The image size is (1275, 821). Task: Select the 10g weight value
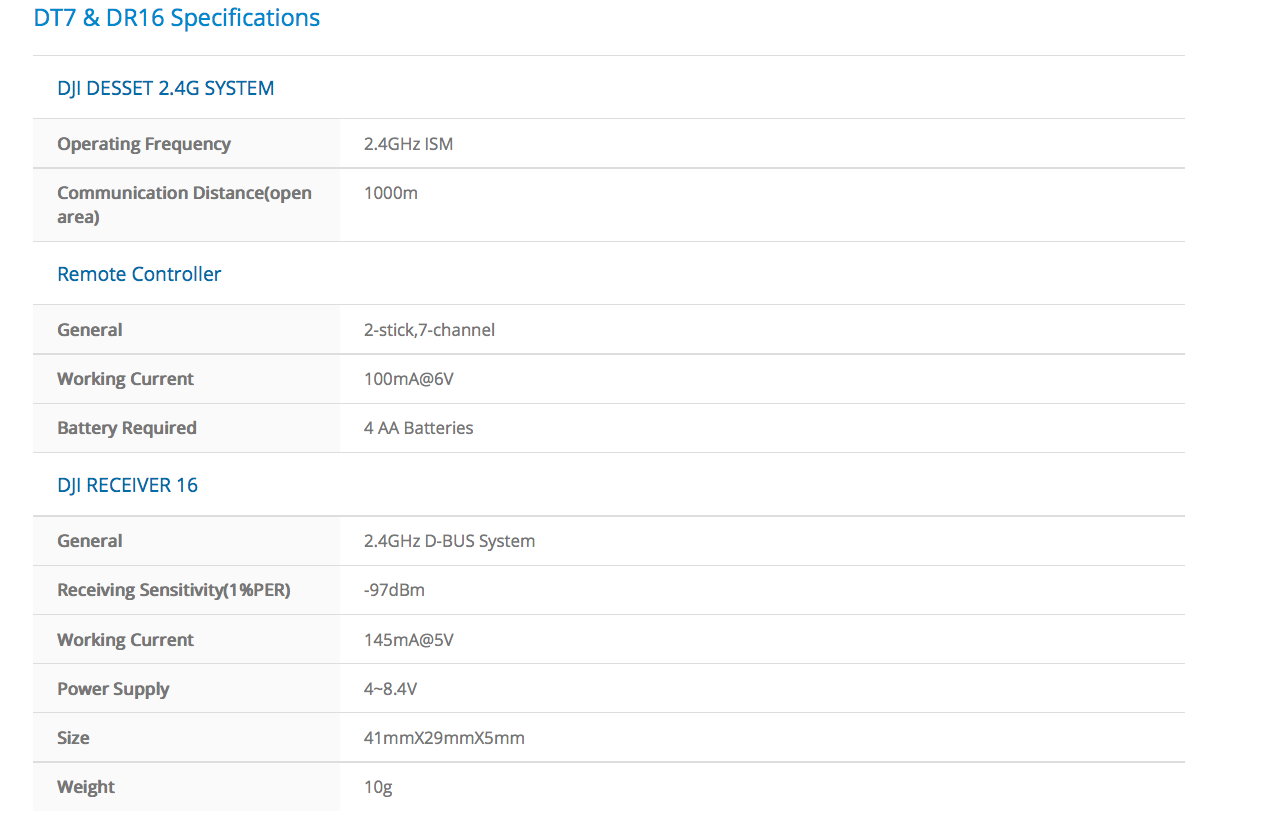(379, 787)
